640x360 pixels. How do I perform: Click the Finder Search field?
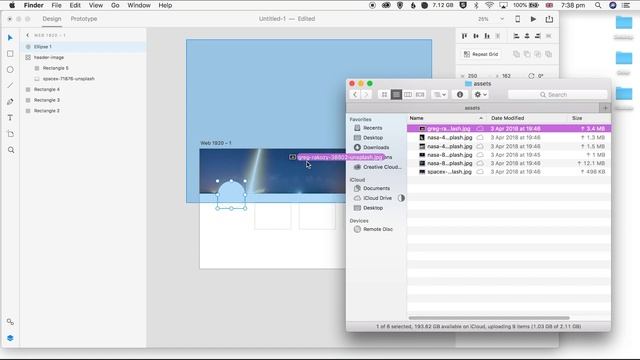click(x=557, y=95)
